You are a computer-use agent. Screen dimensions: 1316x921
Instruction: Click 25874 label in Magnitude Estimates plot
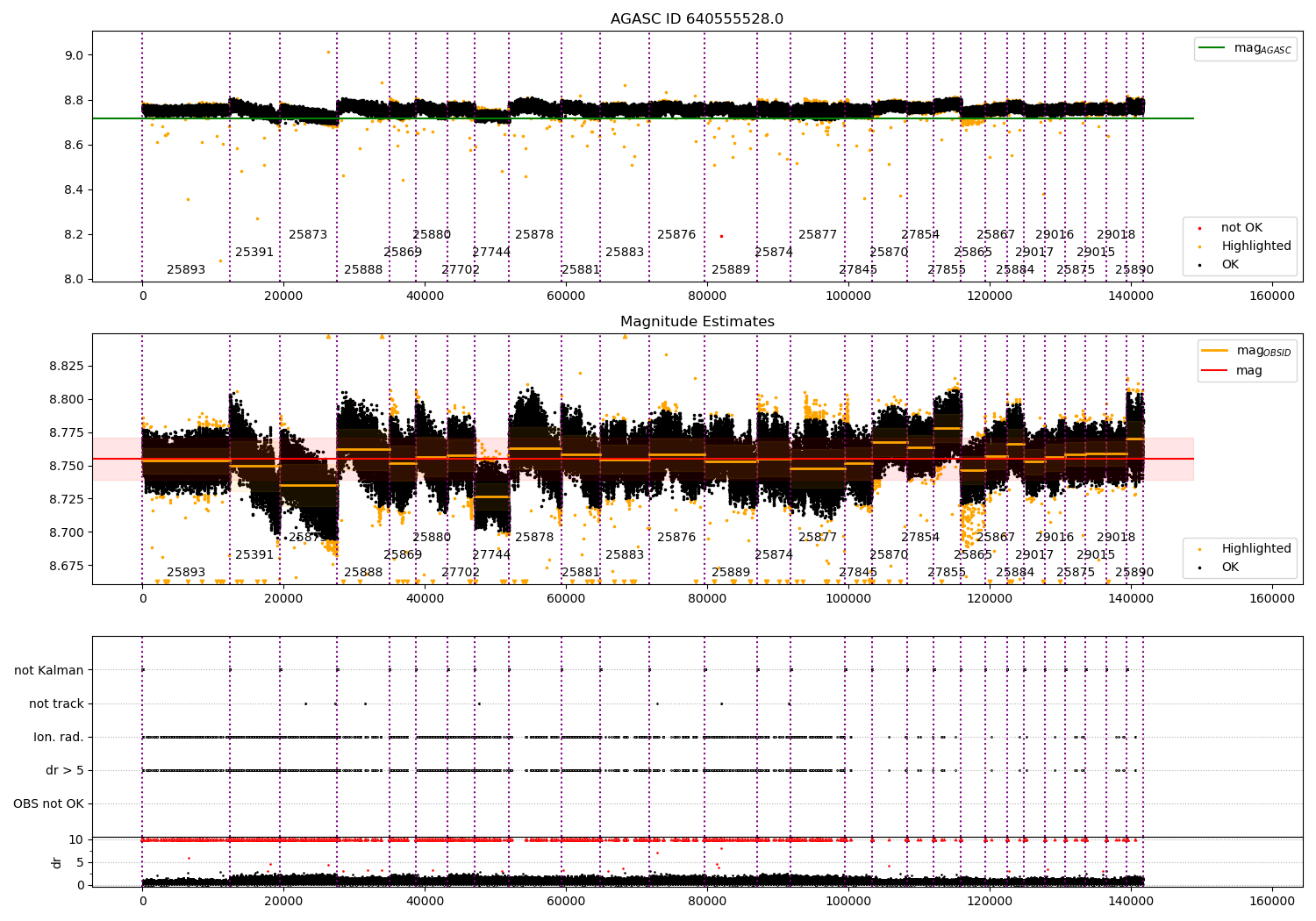click(x=774, y=555)
